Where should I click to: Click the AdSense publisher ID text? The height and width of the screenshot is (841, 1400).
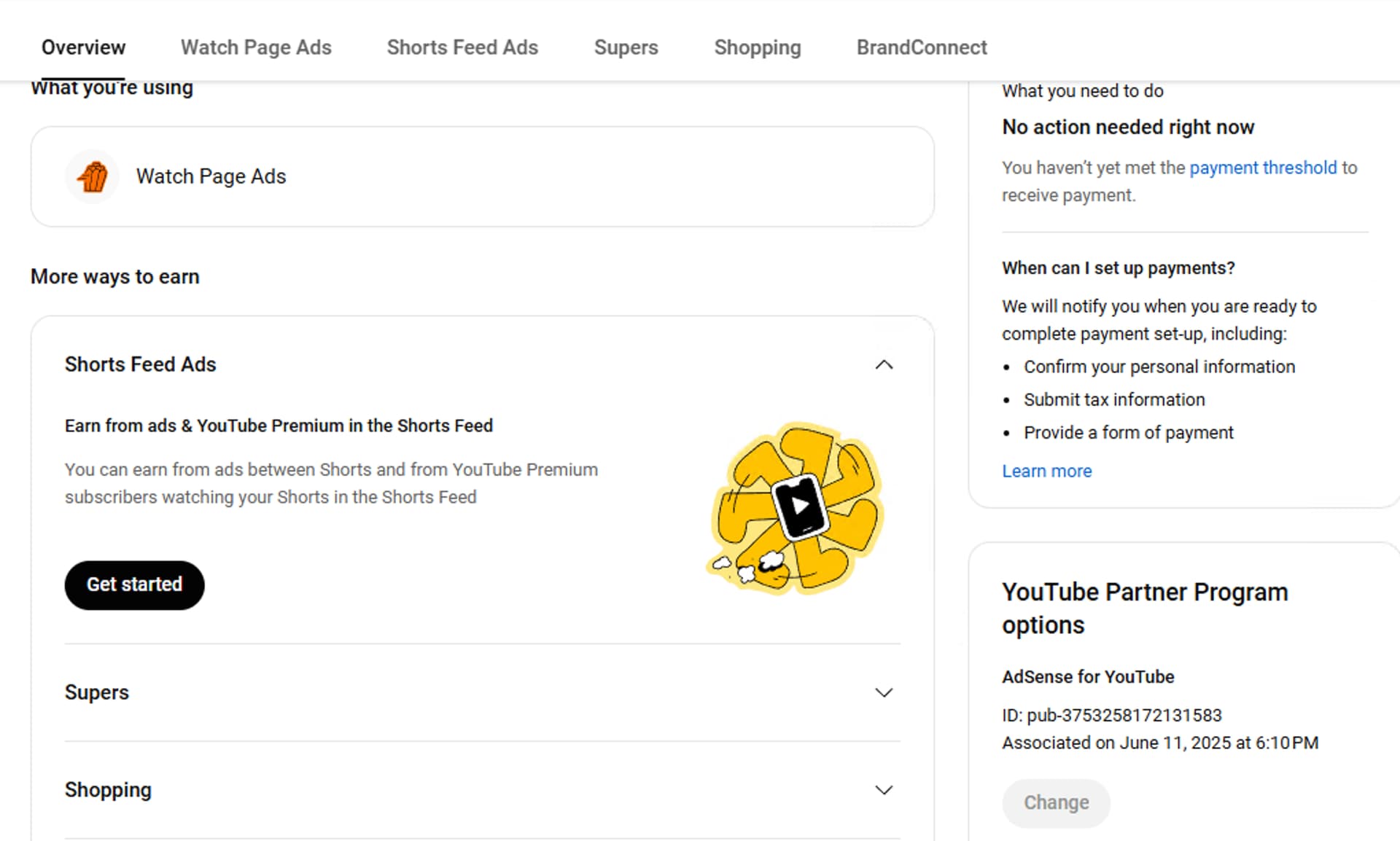click(1111, 715)
